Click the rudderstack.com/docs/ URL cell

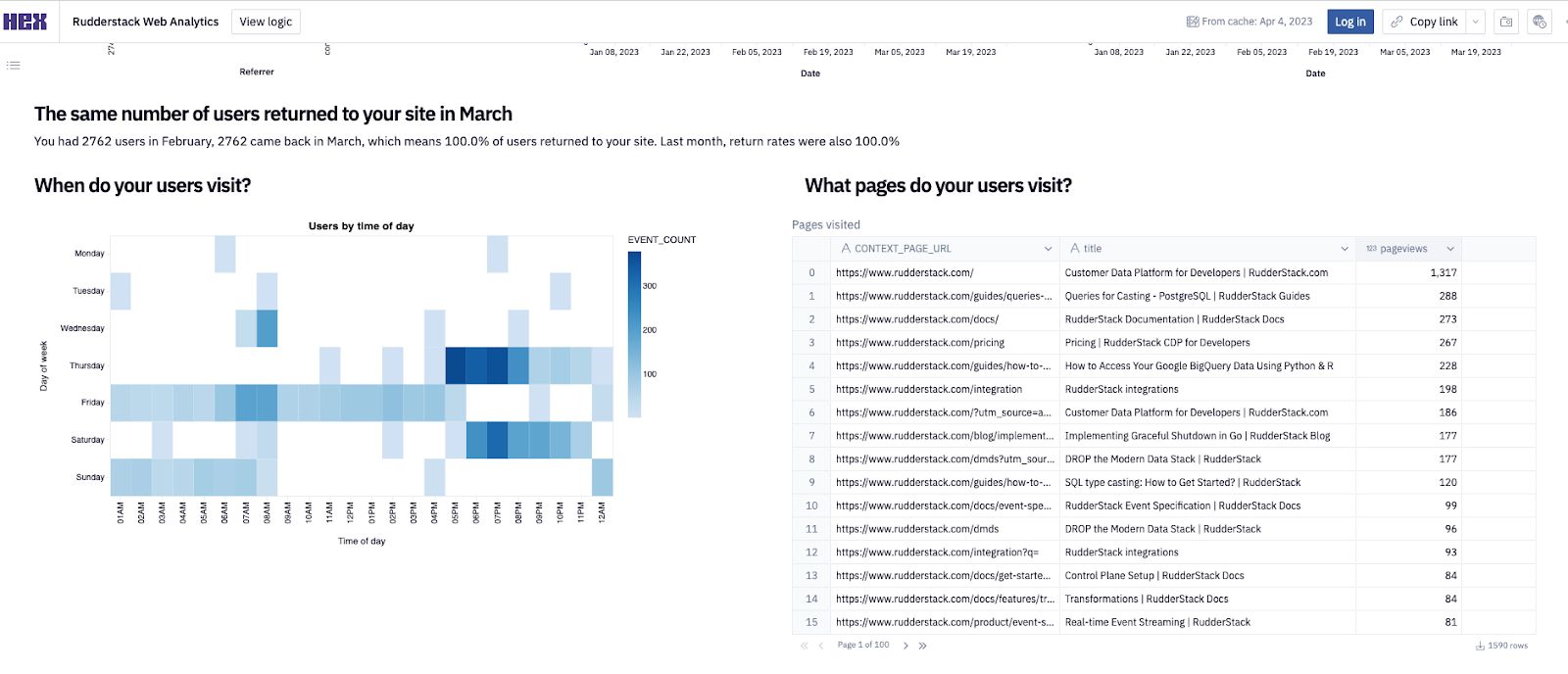tap(946, 319)
